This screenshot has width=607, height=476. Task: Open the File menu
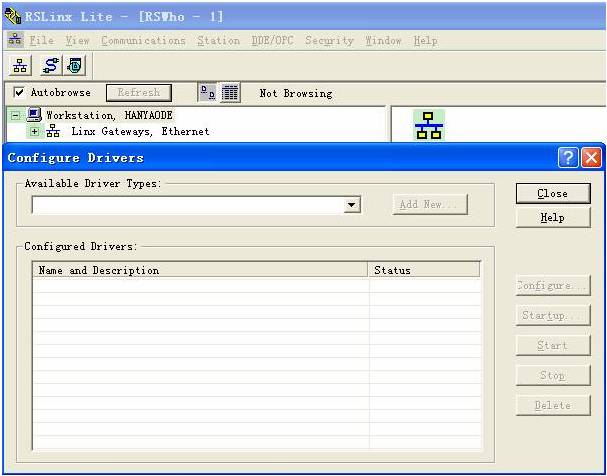coord(41,40)
